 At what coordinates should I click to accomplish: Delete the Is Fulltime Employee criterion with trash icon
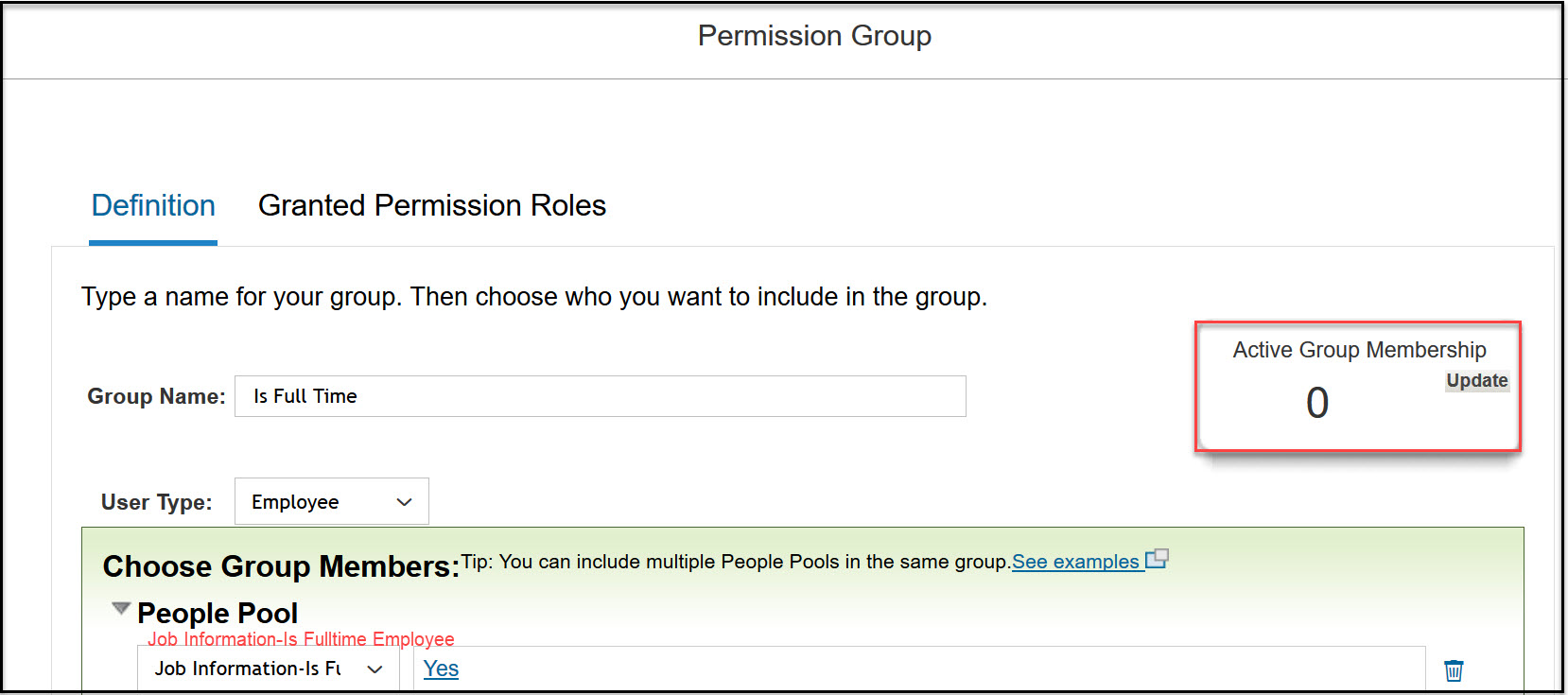(1454, 670)
